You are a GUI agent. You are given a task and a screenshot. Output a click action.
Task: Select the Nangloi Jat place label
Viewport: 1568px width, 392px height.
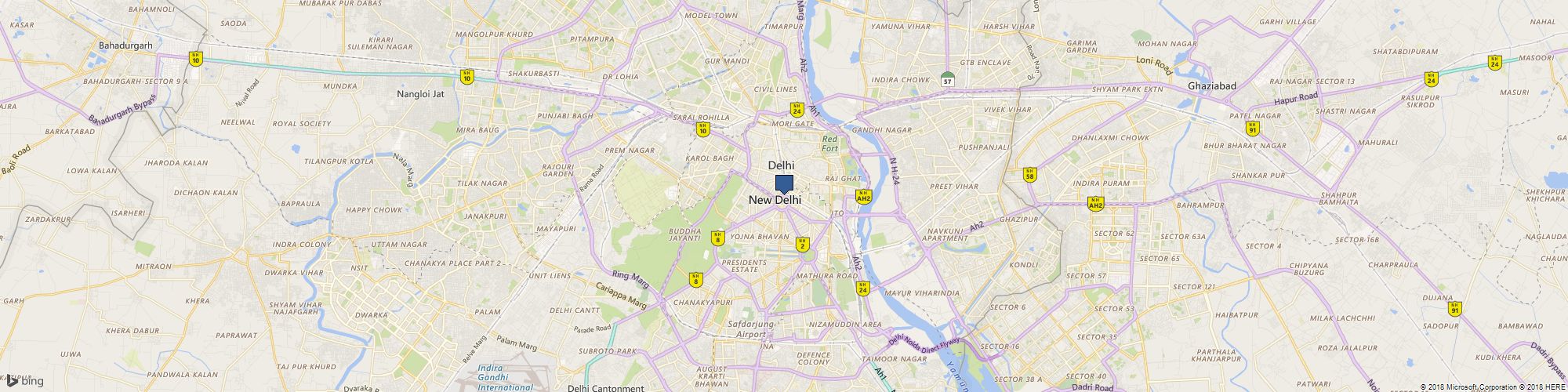pos(420,94)
